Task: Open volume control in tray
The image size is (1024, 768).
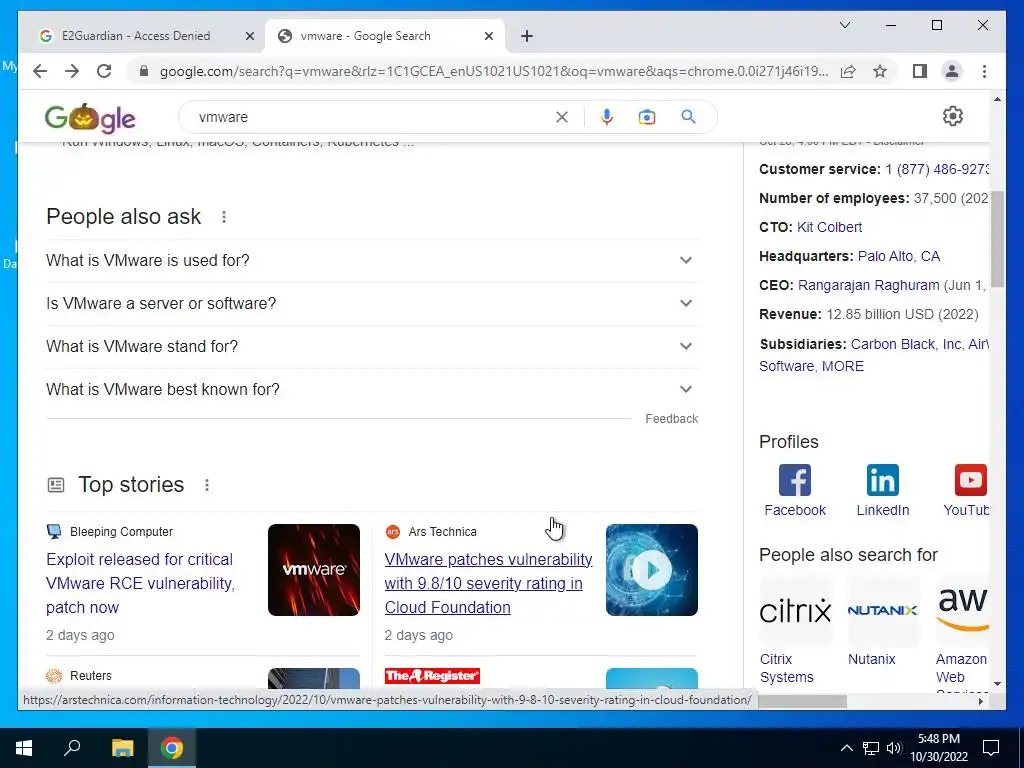Action: 894,748
